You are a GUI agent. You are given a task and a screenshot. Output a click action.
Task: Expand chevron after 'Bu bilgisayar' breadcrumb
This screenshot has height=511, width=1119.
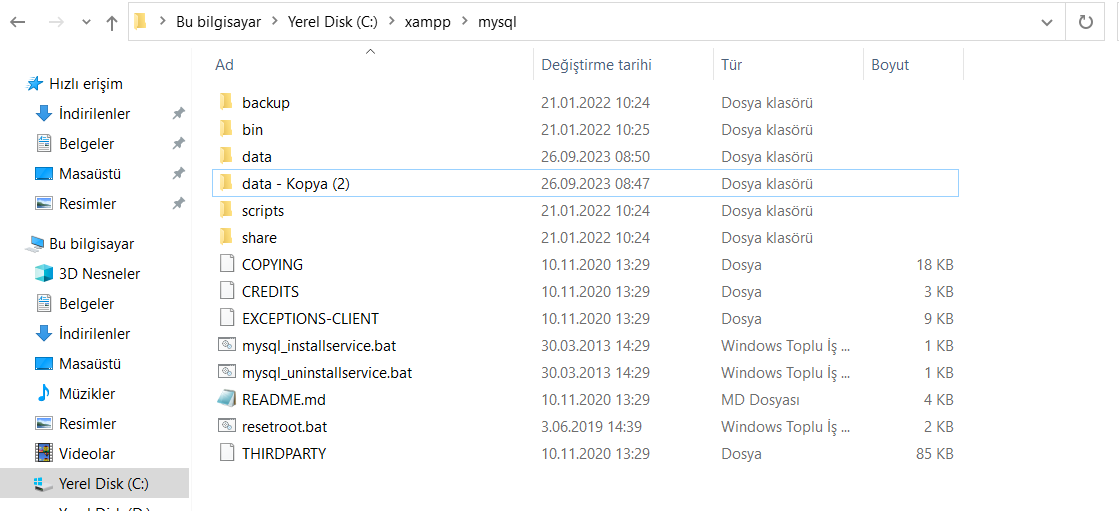tap(274, 22)
